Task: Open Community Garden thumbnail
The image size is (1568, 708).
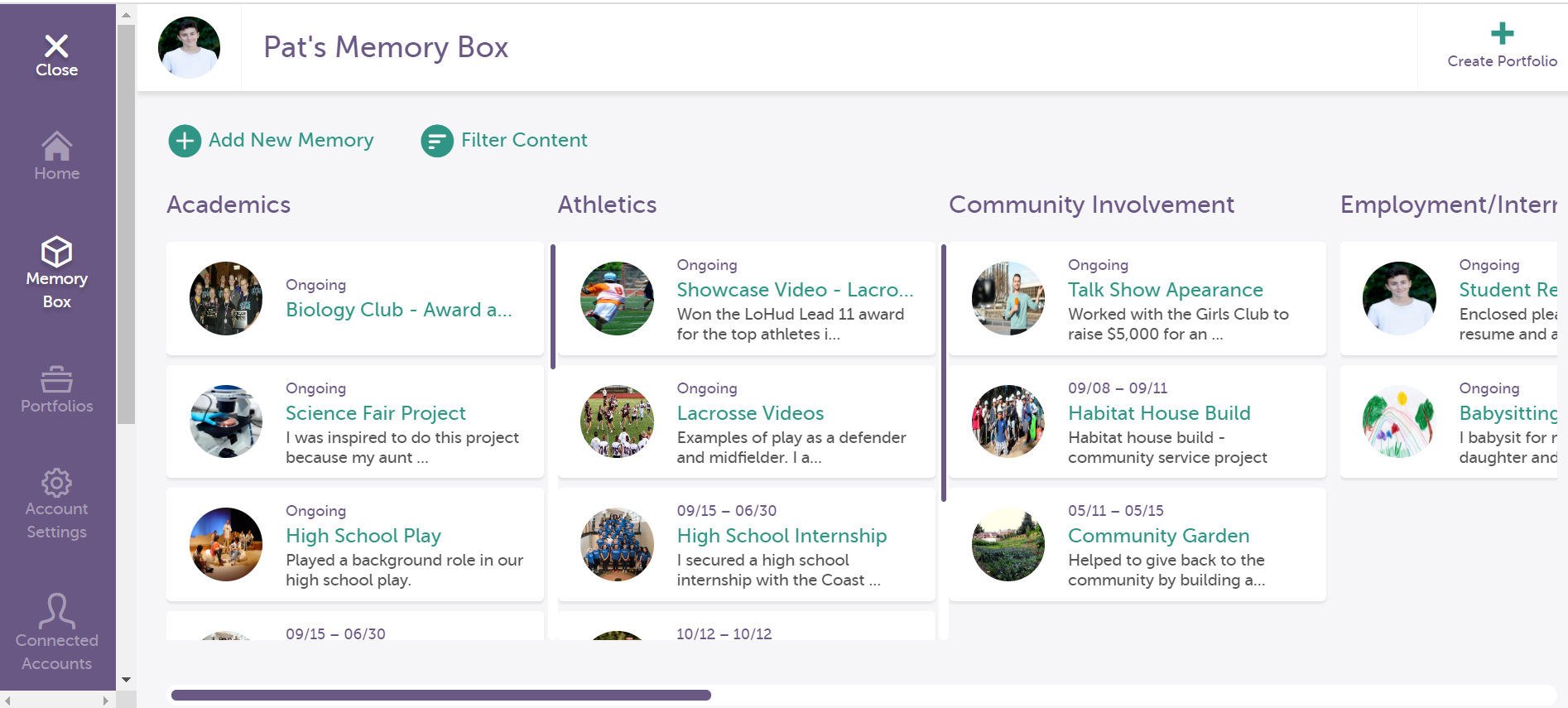Action: [x=1008, y=544]
